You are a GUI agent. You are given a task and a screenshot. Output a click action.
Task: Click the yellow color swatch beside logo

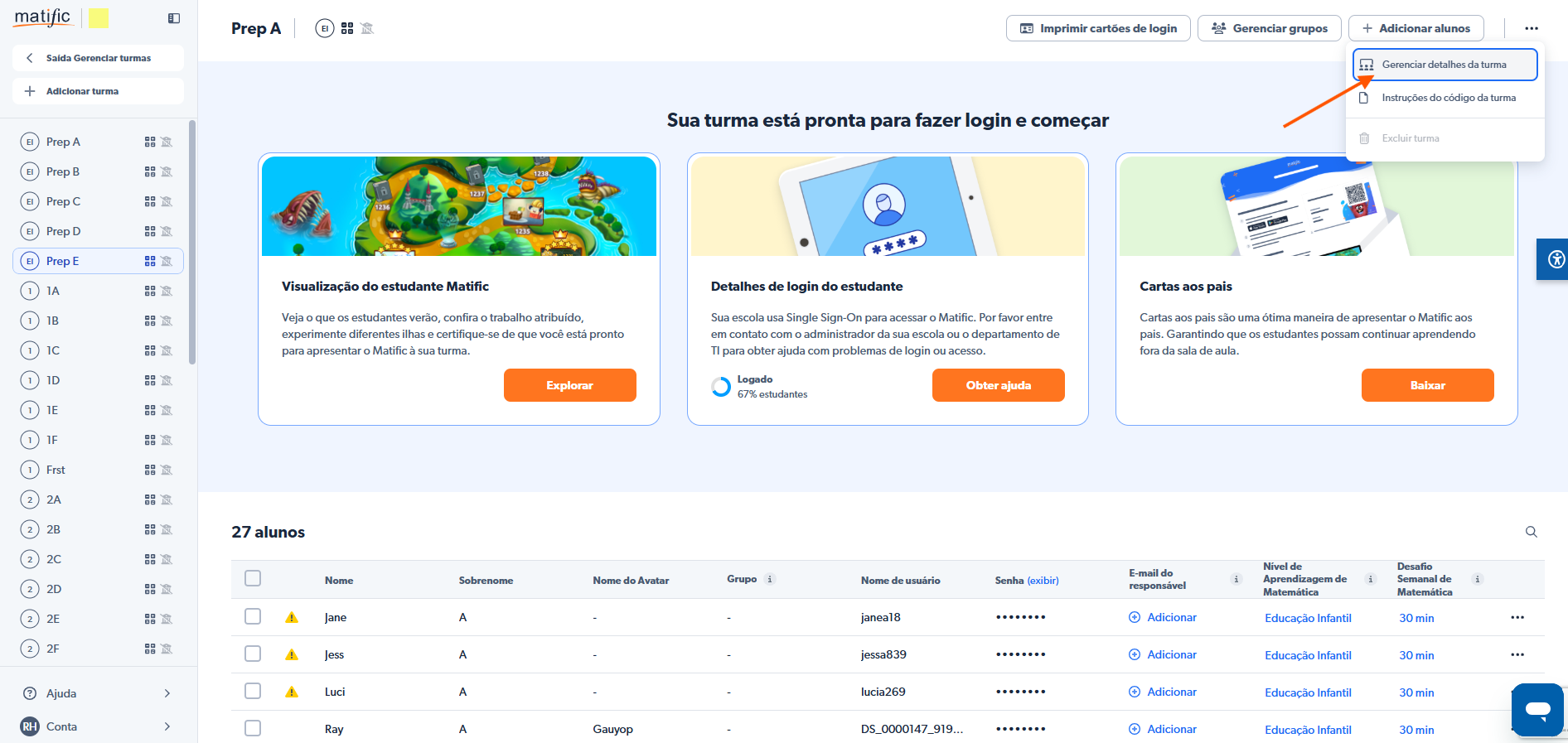coord(99,18)
